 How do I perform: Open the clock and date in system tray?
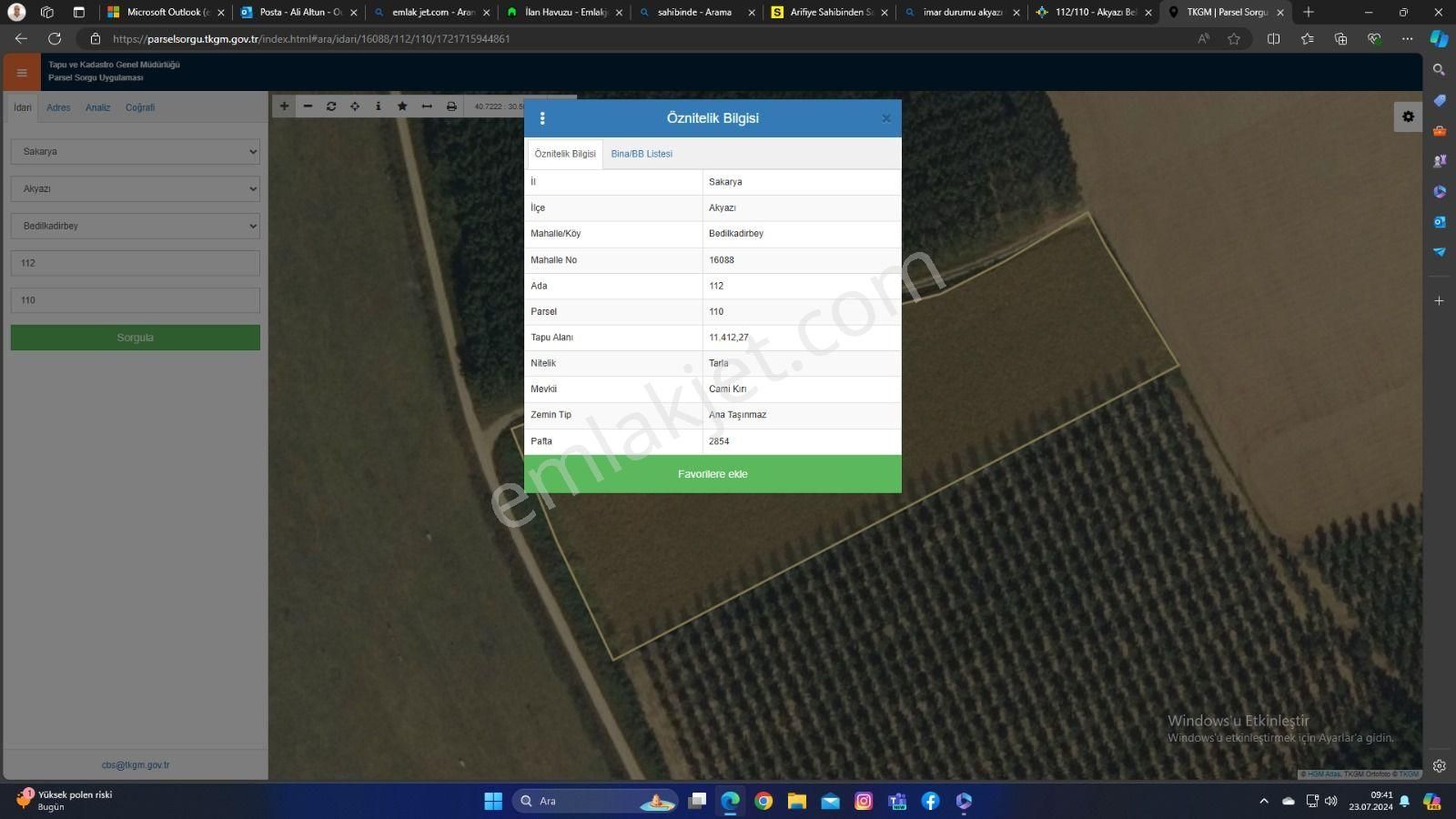coord(1370,801)
